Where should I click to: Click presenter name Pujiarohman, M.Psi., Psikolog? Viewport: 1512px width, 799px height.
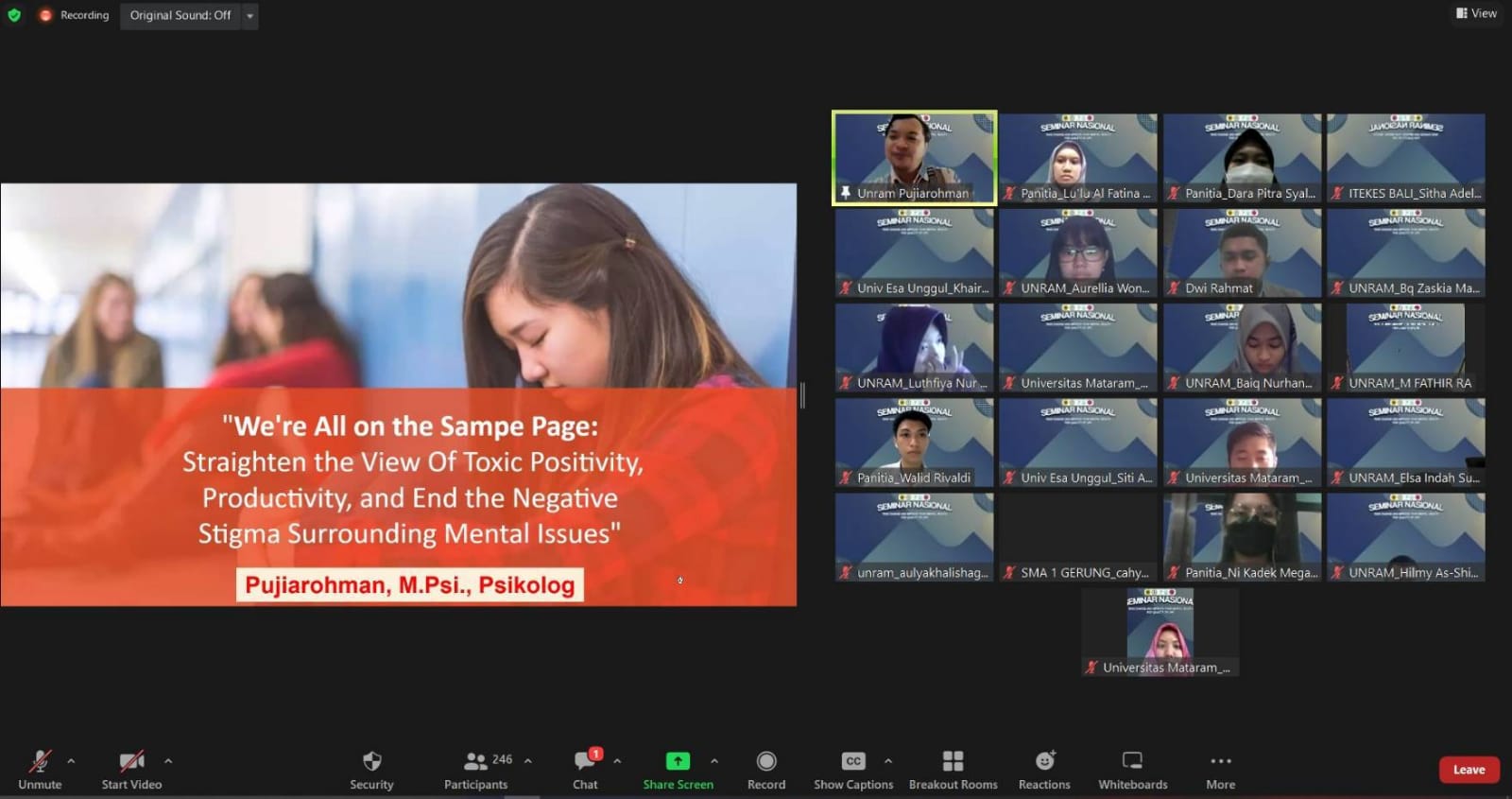pos(409,585)
